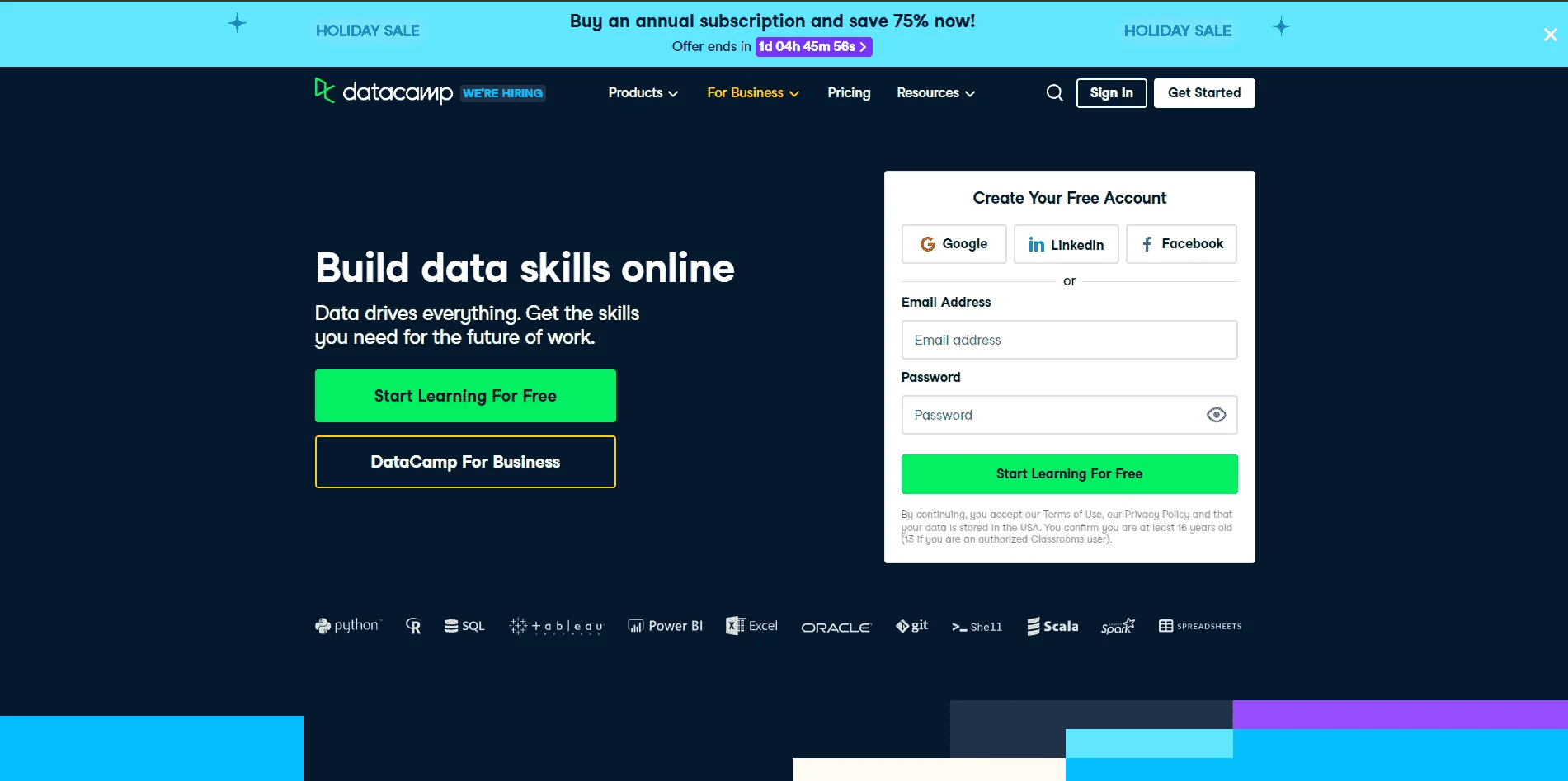Choose the Power BI logo
Screen dimensions: 1568x781
point(666,626)
